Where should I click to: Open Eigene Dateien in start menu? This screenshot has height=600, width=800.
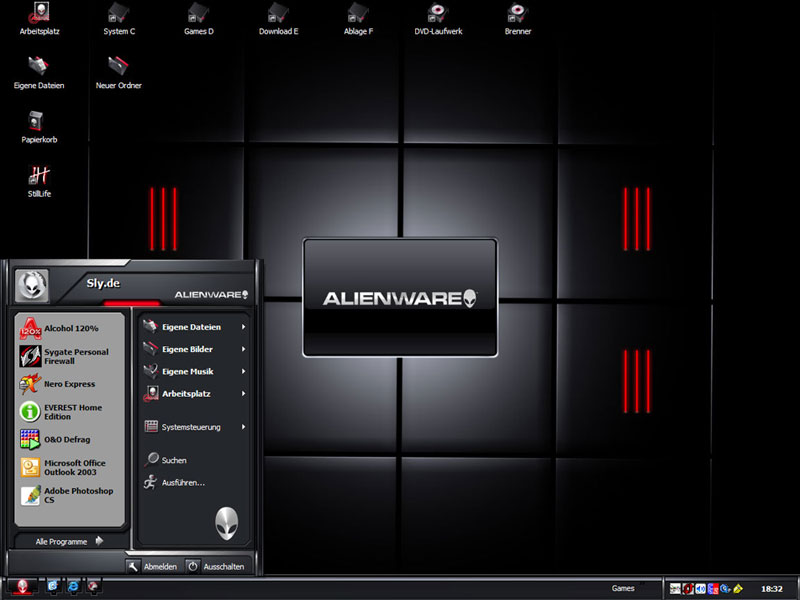tap(194, 327)
